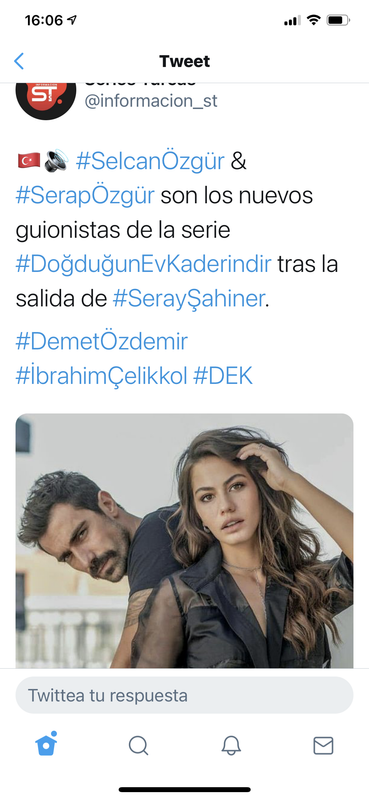This screenshot has width=369, height=800.
Task: Open hashtag #SerapÖzgür
Action: click(x=85, y=196)
